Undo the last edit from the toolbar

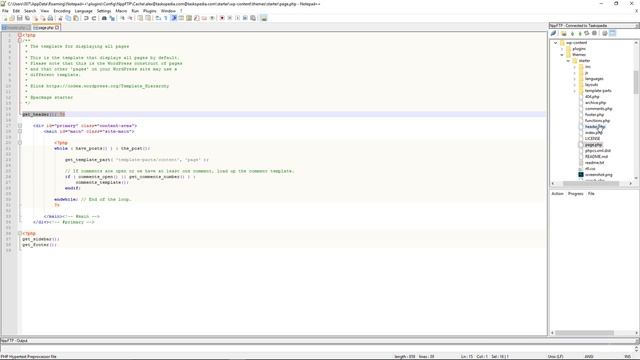coord(86,18)
